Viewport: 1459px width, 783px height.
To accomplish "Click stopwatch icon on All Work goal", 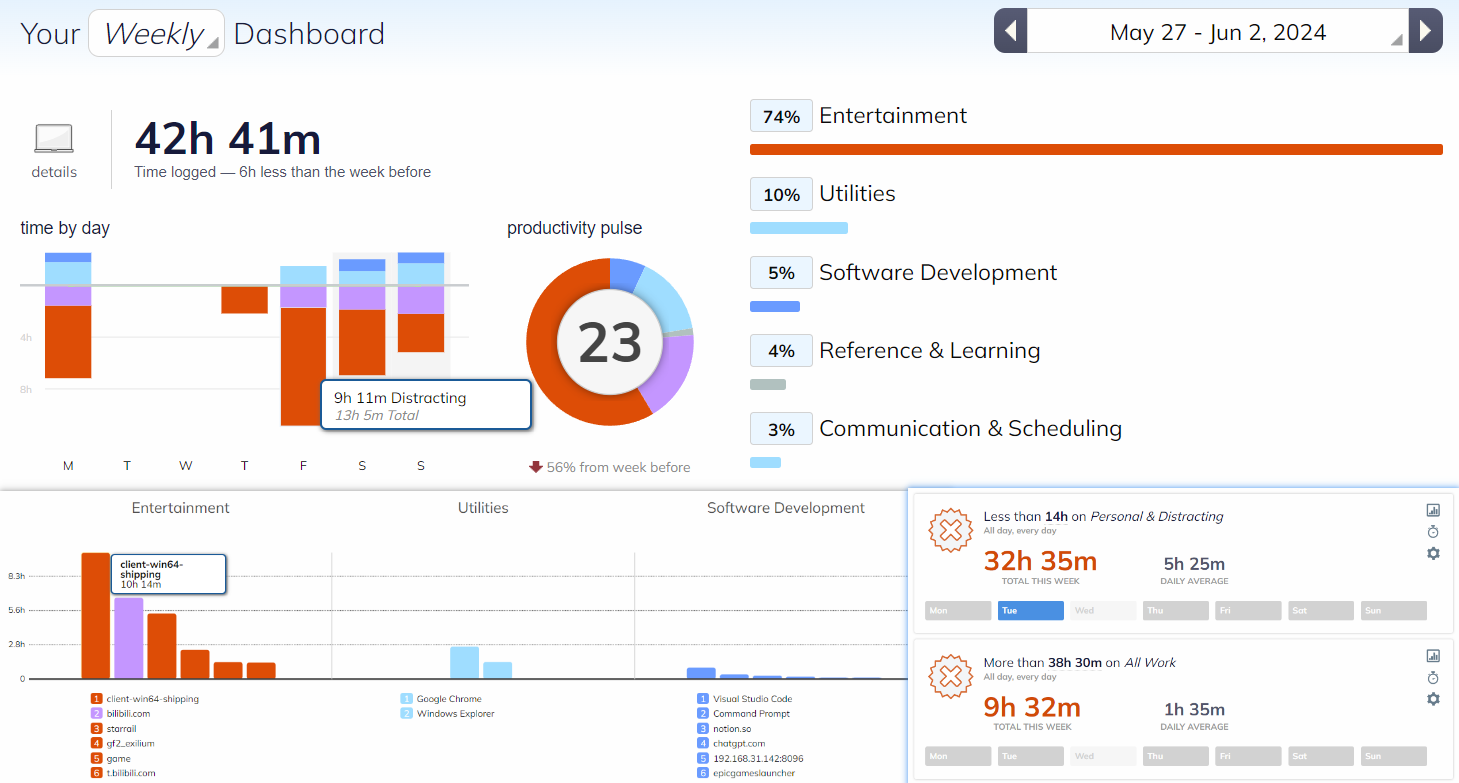I will [1433, 677].
